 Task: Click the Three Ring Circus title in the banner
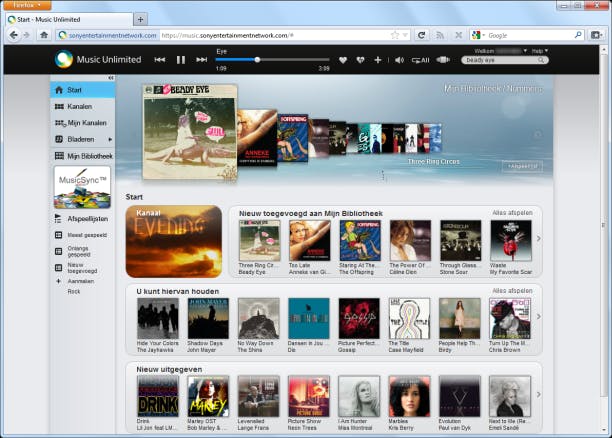[433, 162]
